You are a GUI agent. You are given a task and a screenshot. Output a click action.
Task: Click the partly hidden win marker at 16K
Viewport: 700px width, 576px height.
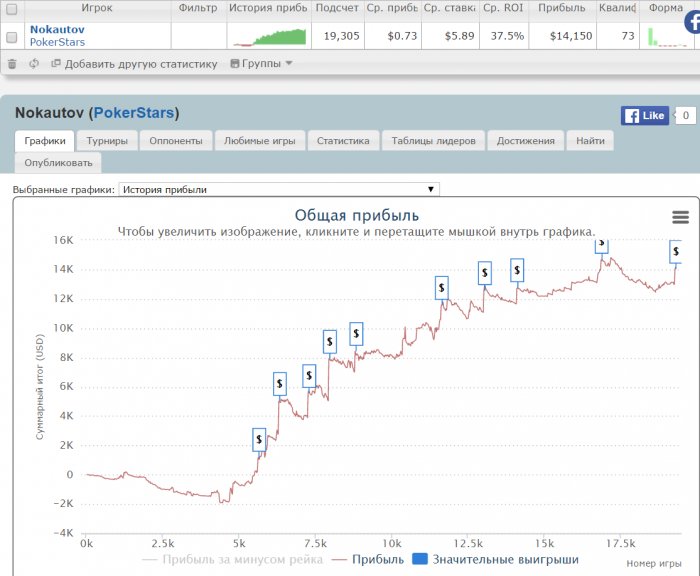pyautogui.click(x=601, y=247)
